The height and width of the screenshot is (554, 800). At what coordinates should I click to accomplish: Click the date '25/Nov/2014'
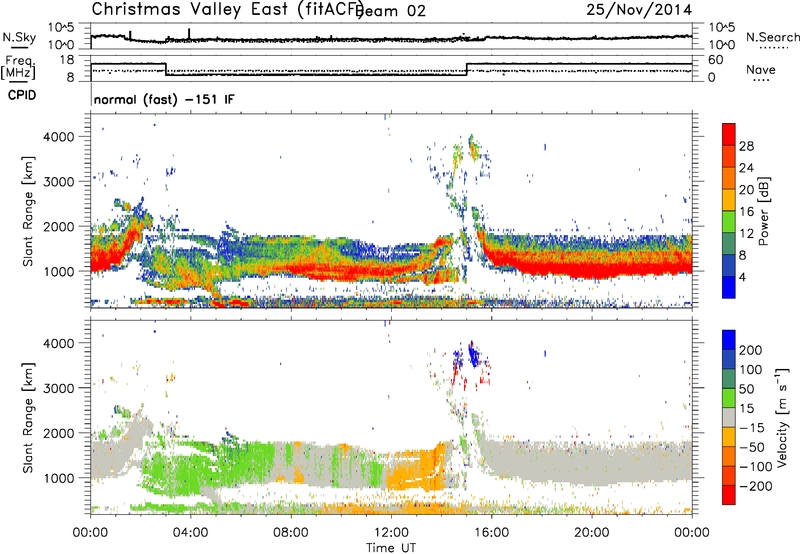[x=639, y=9]
